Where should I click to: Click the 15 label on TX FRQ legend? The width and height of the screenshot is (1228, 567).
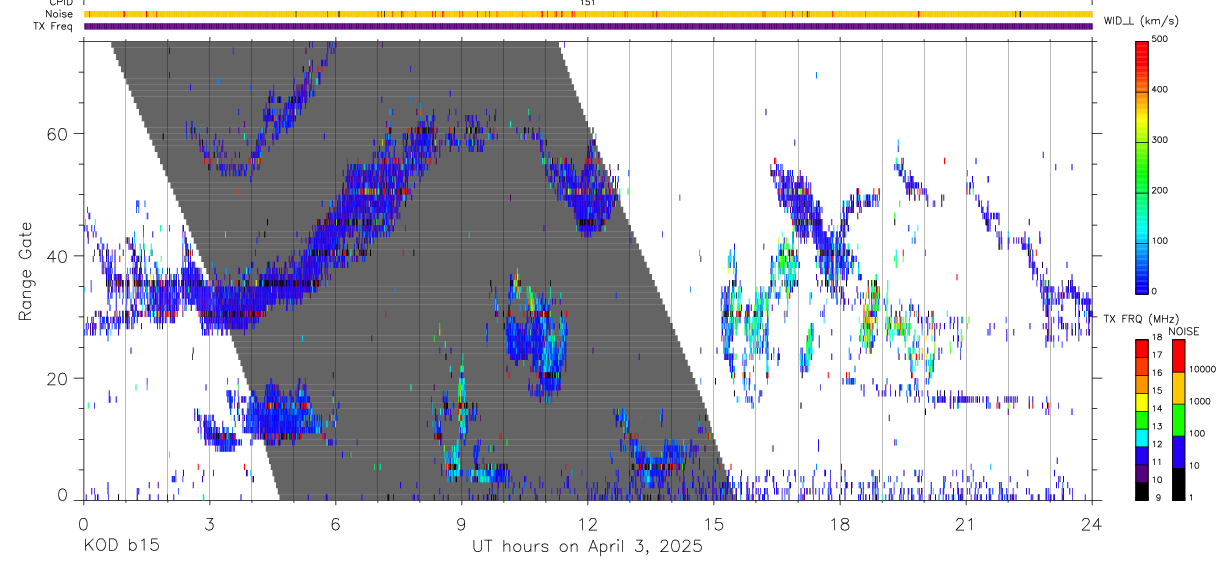1158,391
